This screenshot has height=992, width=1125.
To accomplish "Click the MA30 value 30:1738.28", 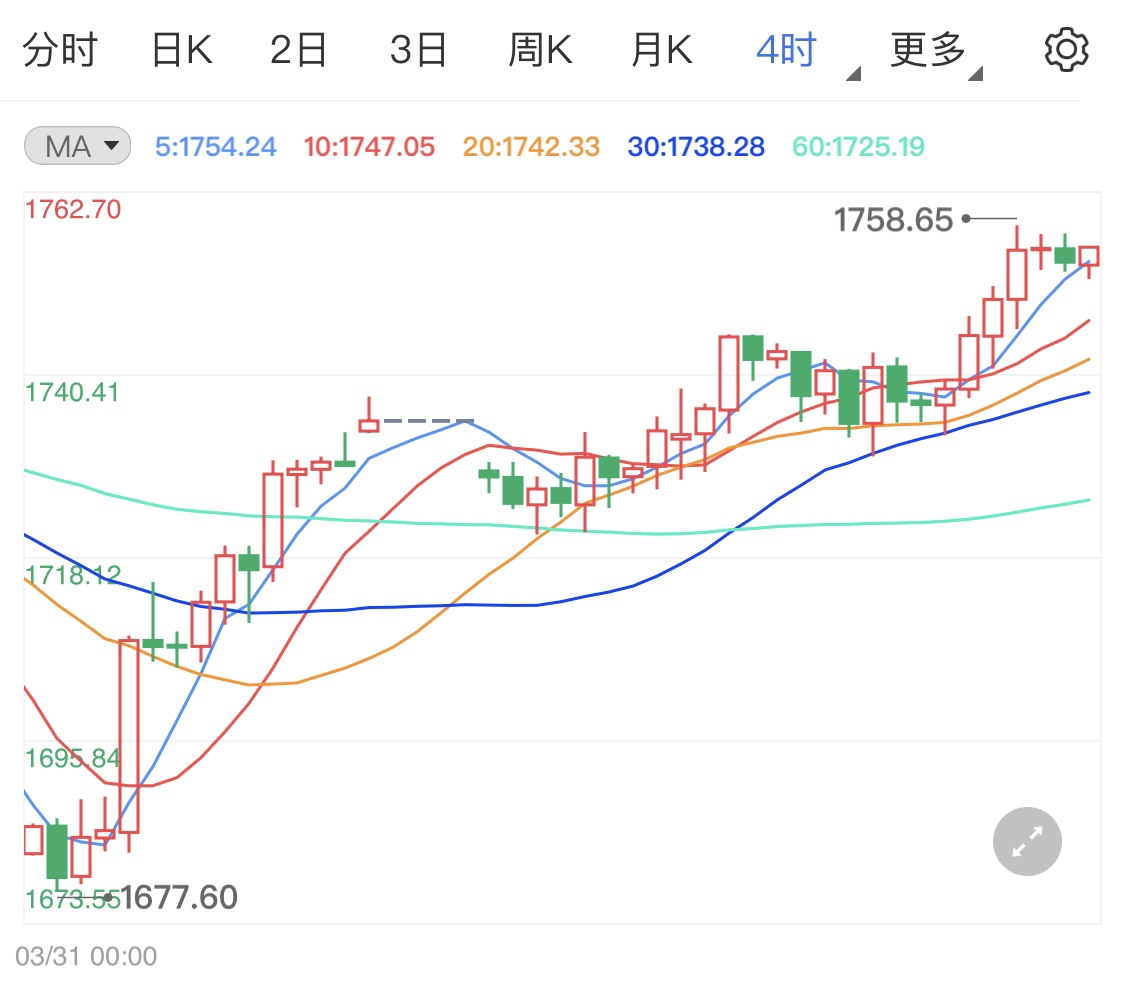I will (696, 147).
